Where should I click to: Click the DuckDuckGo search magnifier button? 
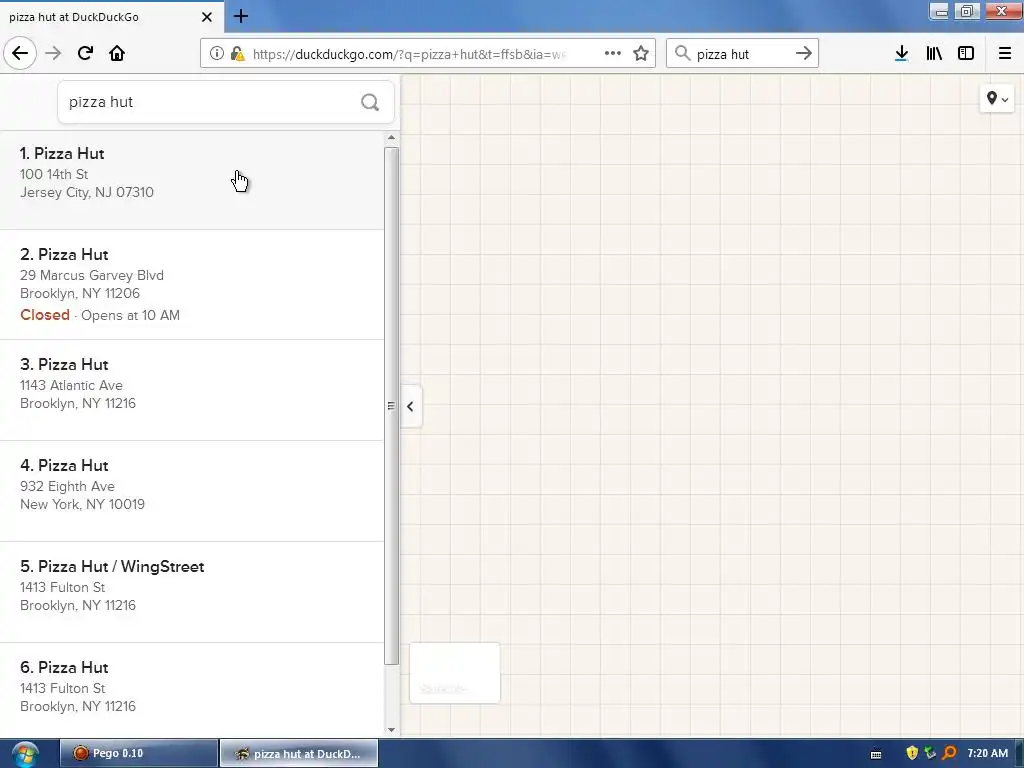pyautogui.click(x=370, y=102)
